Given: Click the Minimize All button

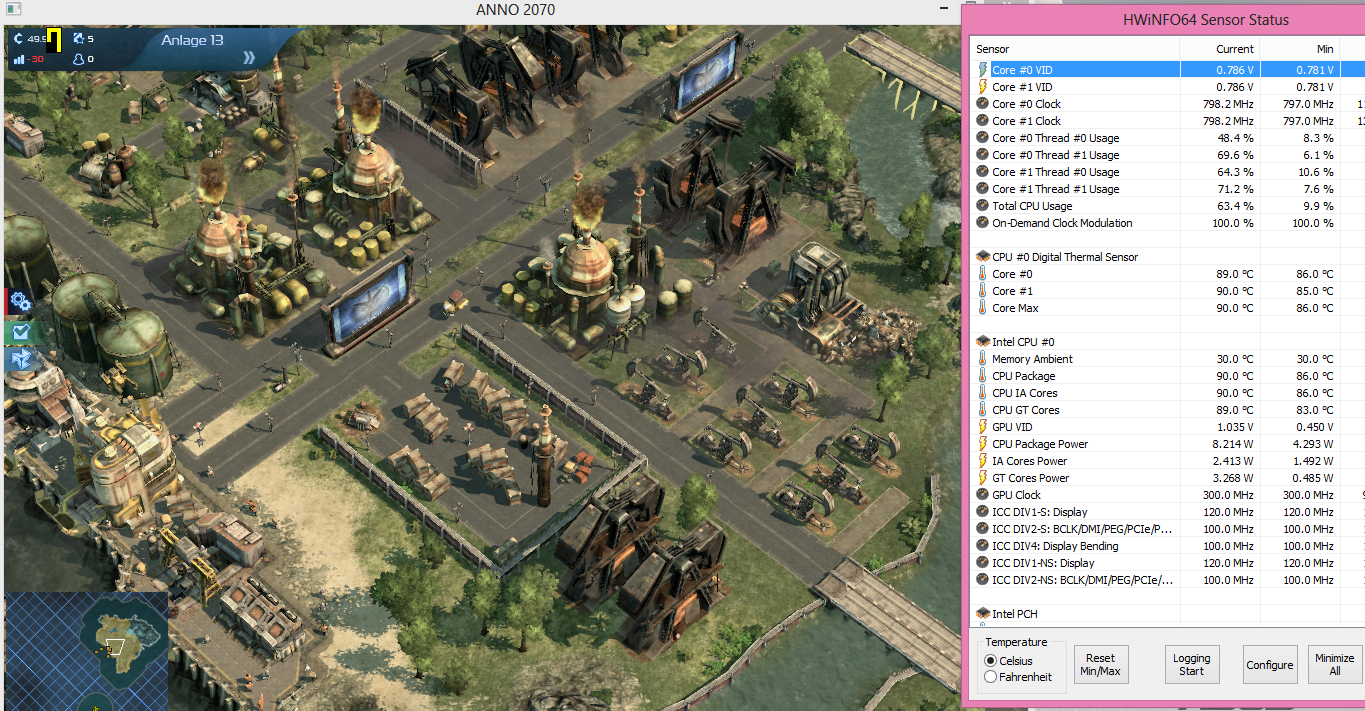Looking at the screenshot, I should click(1335, 665).
